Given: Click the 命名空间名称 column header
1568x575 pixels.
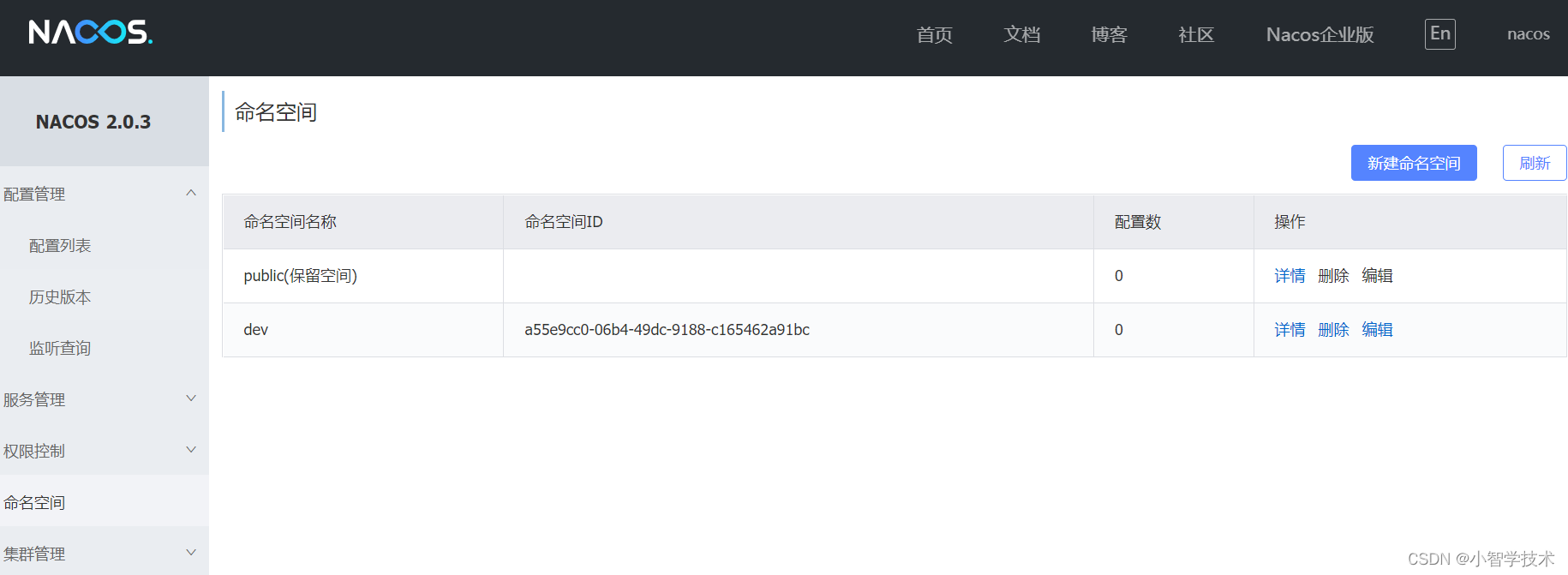Looking at the screenshot, I should (x=362, y=222).
